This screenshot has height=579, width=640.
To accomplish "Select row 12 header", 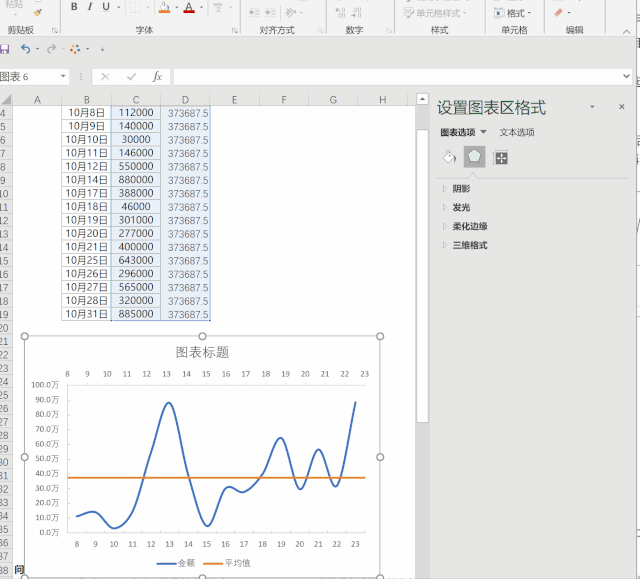I will click(4, 221).
